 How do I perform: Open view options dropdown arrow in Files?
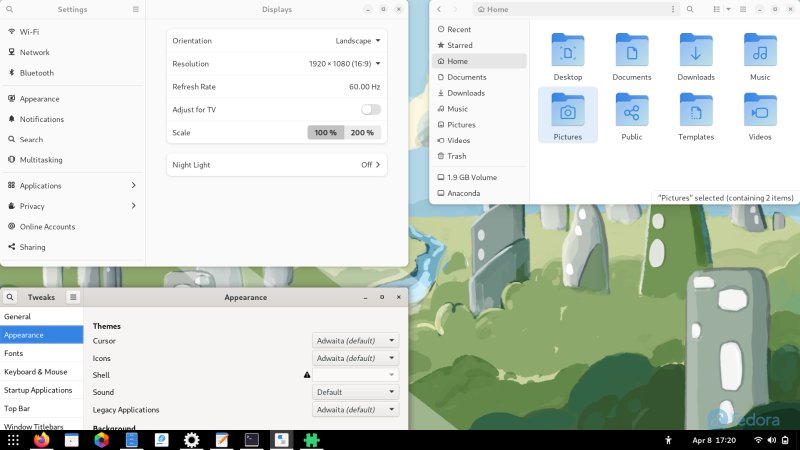point(729,9)
